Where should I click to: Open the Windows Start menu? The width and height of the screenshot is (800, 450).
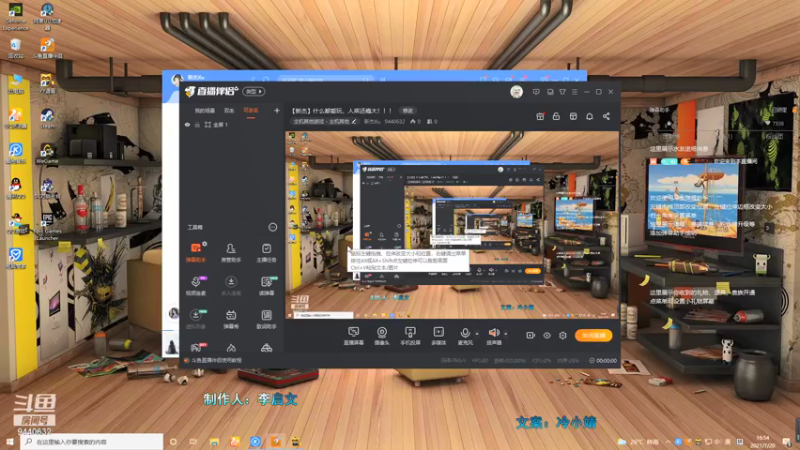point(9,442)
